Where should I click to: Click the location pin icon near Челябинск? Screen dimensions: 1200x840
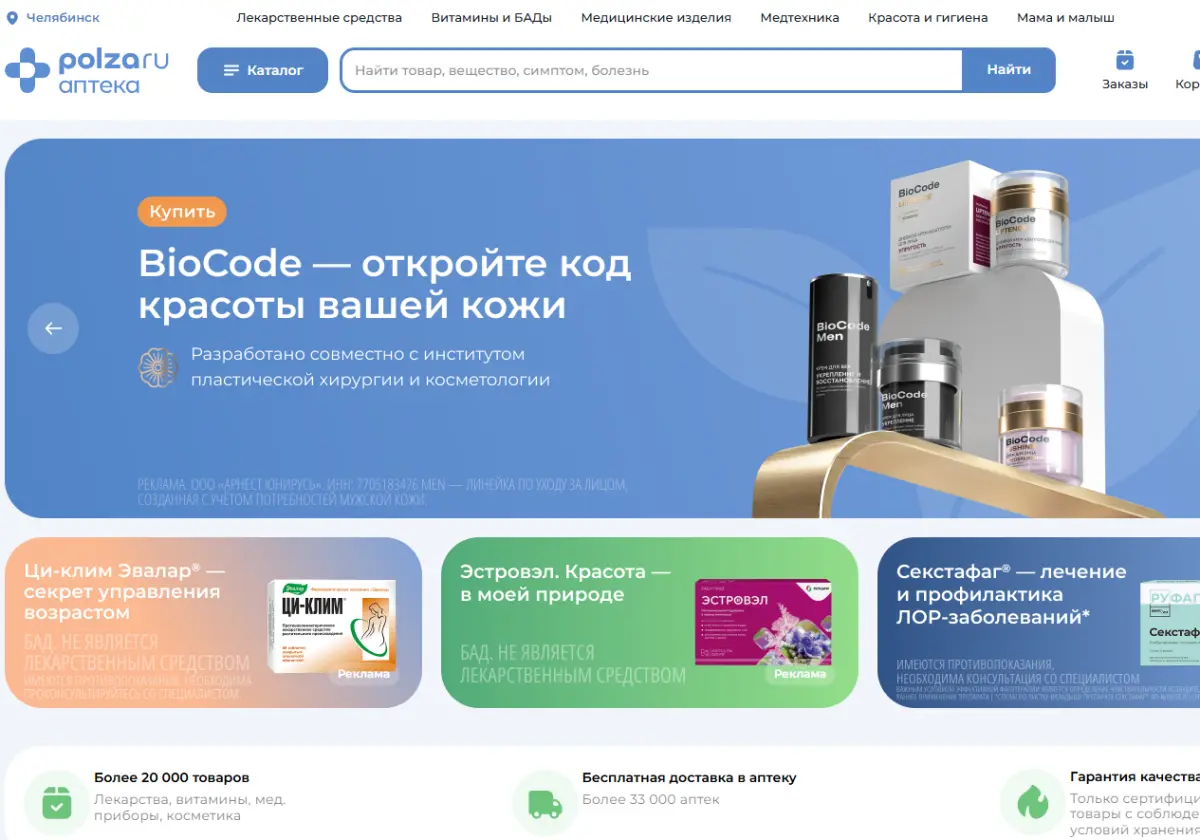(12, 18)
